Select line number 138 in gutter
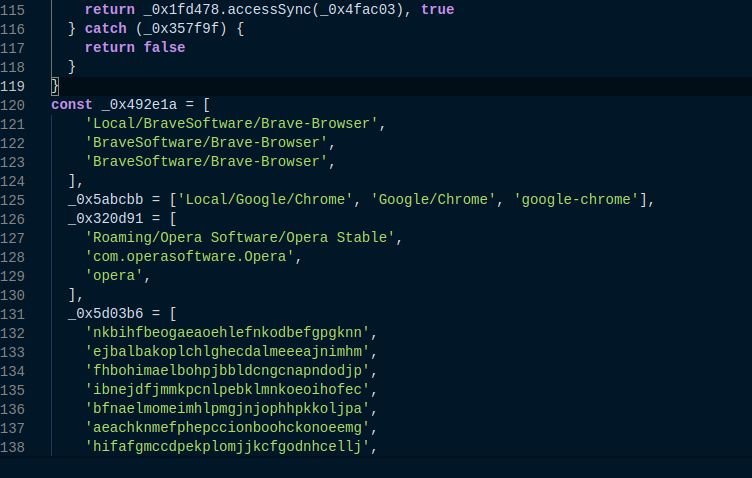Viewport: 752px width, 478px height. 12,447
